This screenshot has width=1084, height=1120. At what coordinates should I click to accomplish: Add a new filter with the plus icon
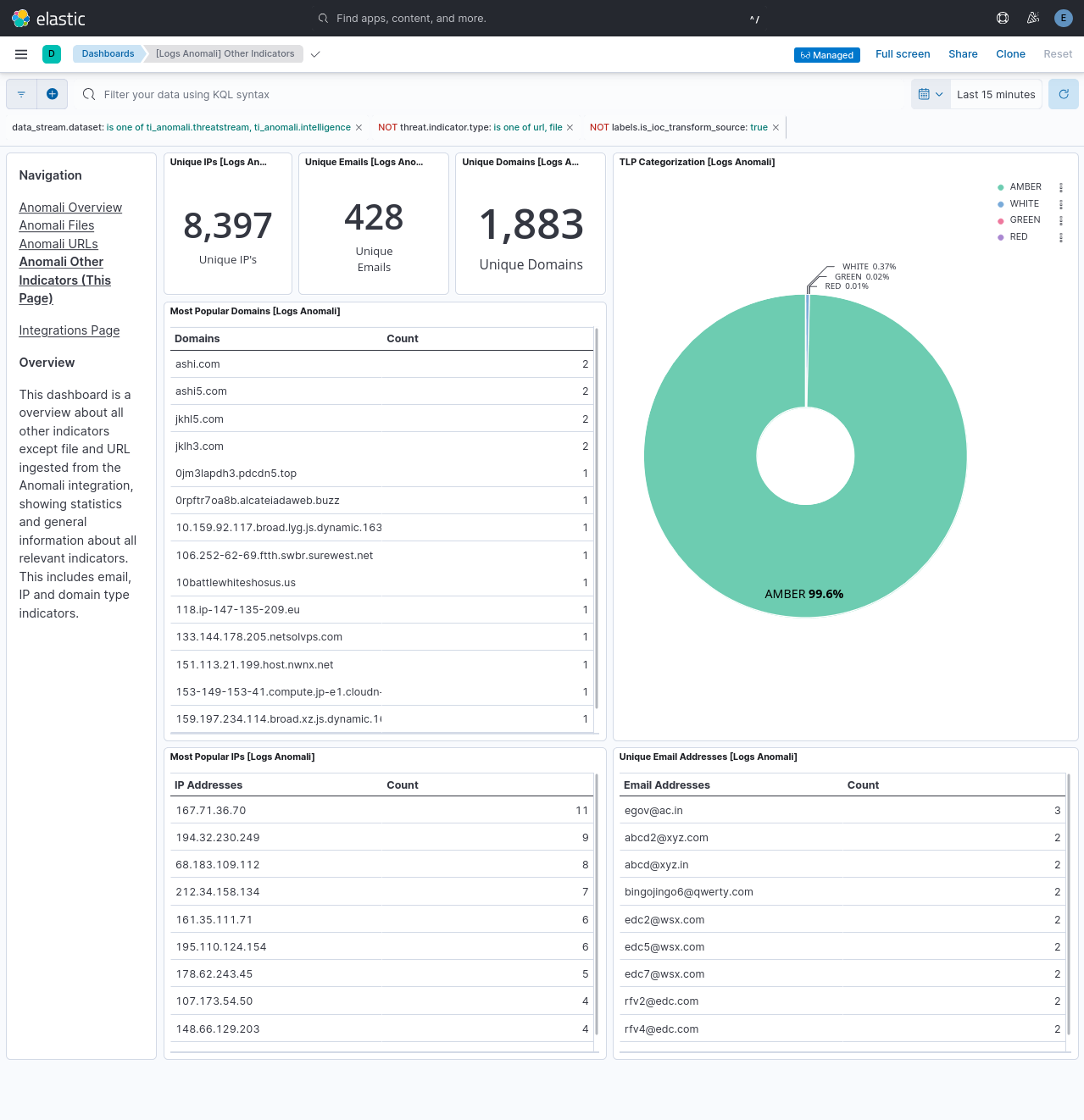pyautogui.click(x=52, y=94)
